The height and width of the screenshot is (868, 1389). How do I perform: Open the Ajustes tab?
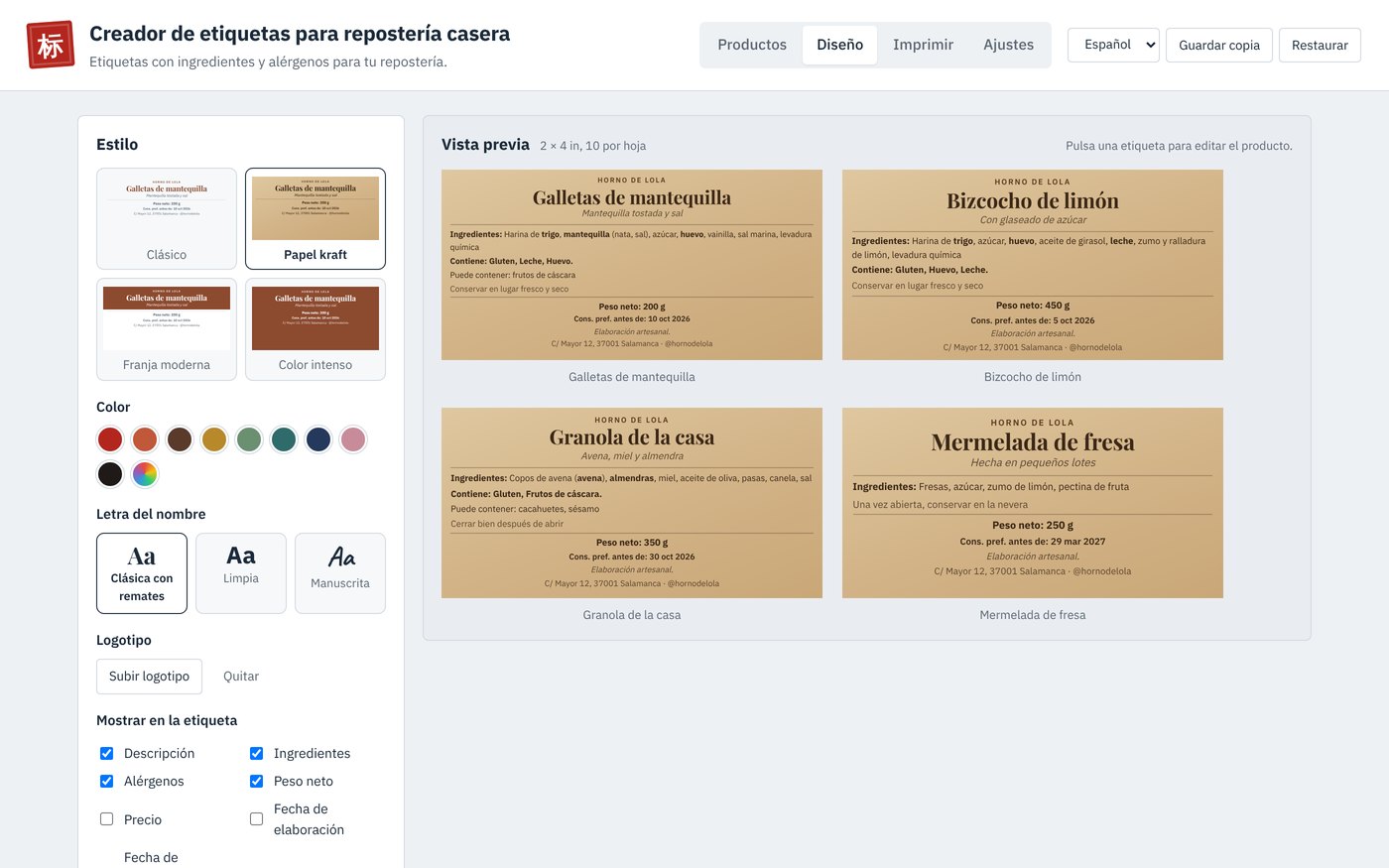[x=1008, y=45]
